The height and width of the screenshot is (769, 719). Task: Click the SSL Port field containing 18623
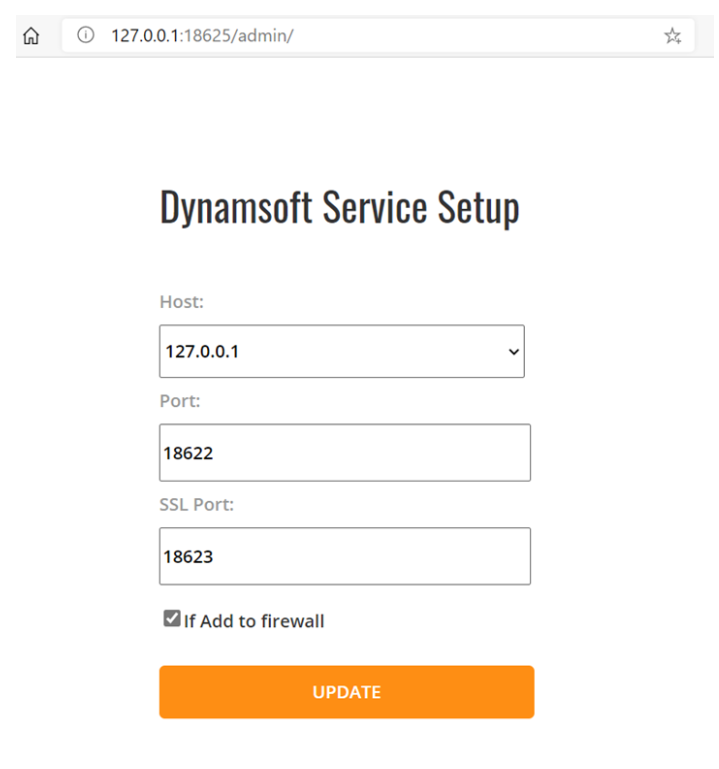pyautogui.click(x=345, y=556)
